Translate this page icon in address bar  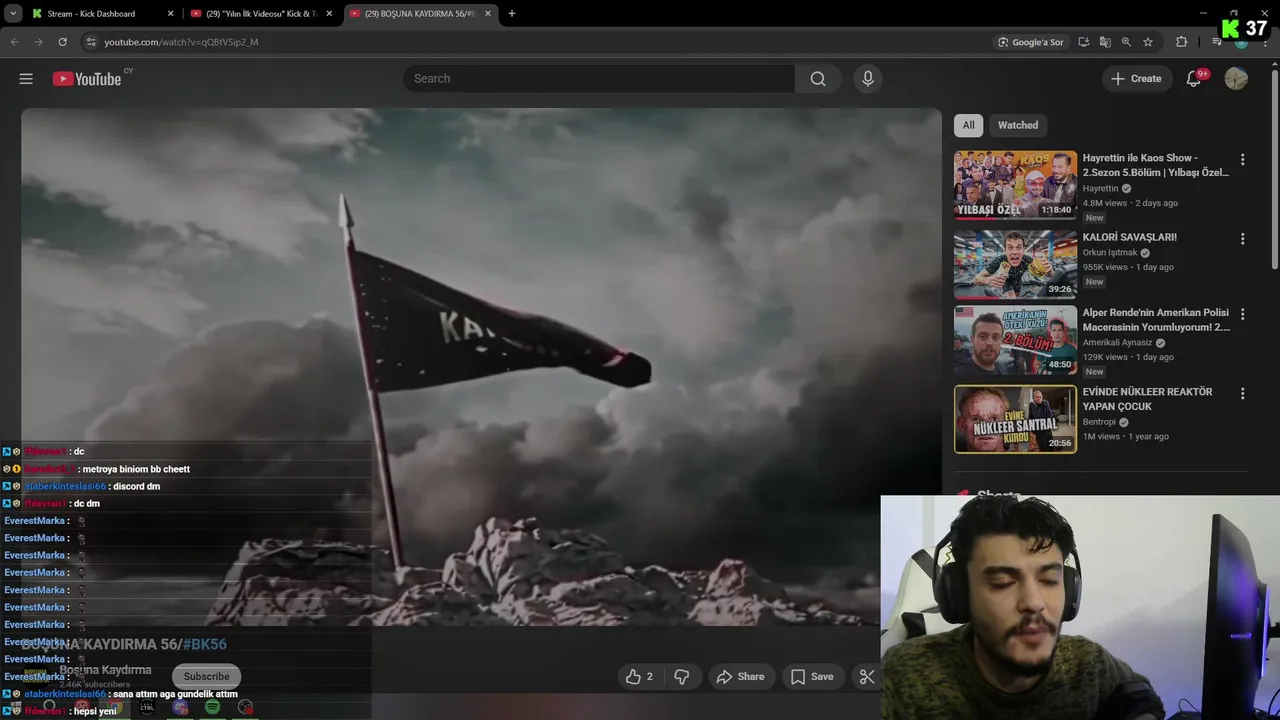pyautogui.click(x=1105, y=42)
